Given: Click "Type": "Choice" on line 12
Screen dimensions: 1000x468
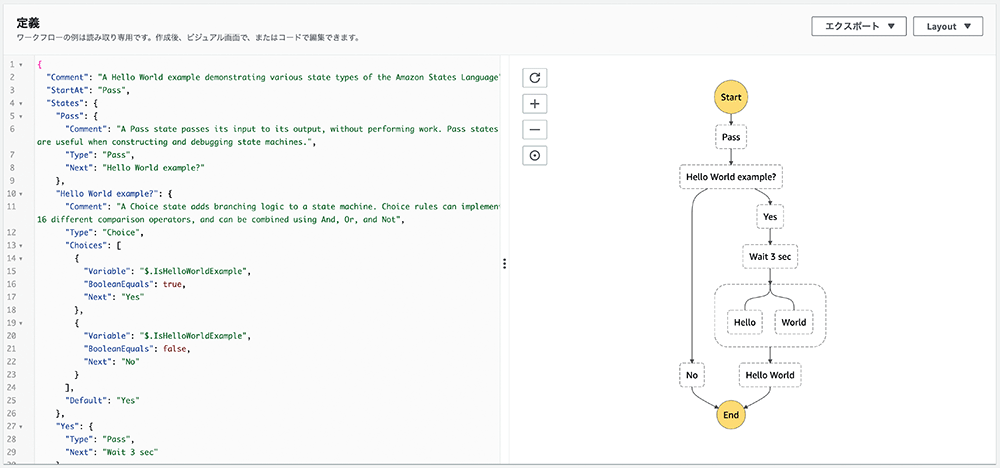Looking at the screenshot, I should coord(105,233).
